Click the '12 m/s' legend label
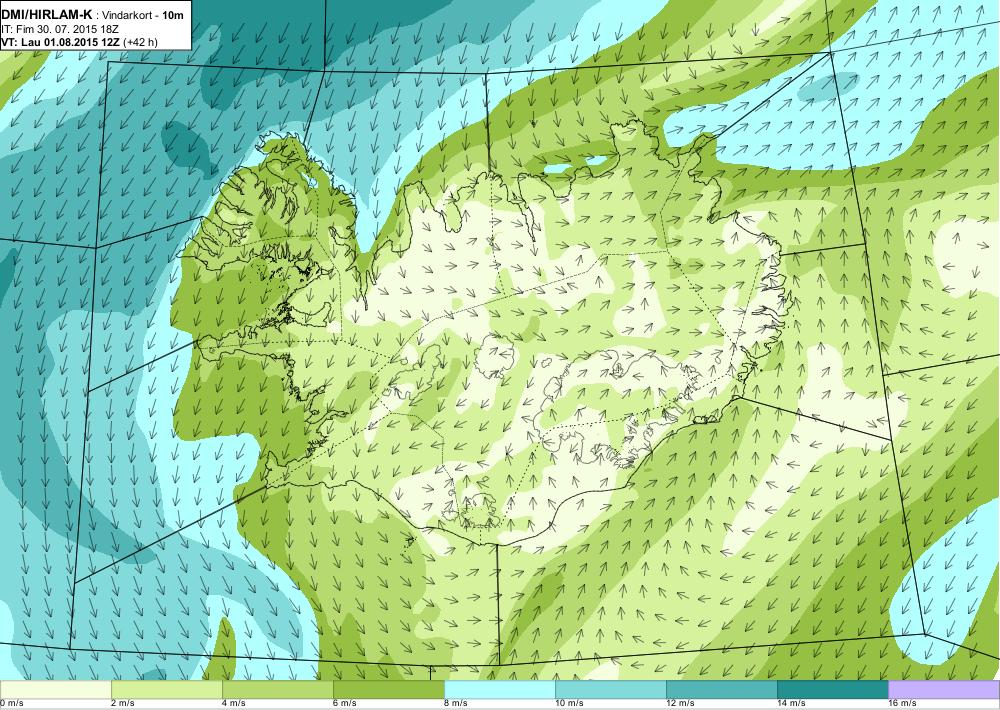1000x710 pixels. pyautogui.click(x=680, y=704)
